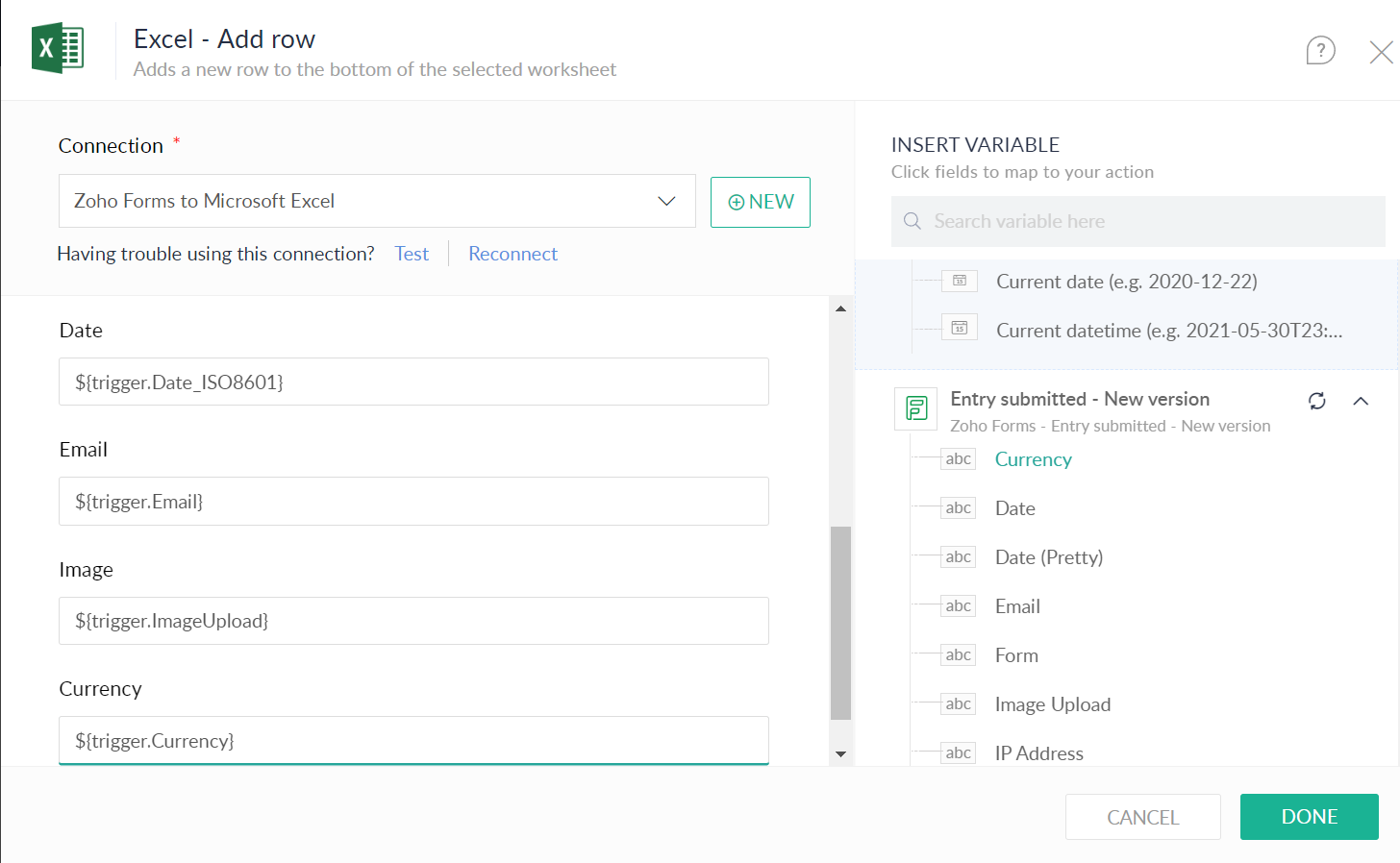This screenshot has height=863, width=1400.
Task: Click the search magnifier icon
Action: (912, 221)
